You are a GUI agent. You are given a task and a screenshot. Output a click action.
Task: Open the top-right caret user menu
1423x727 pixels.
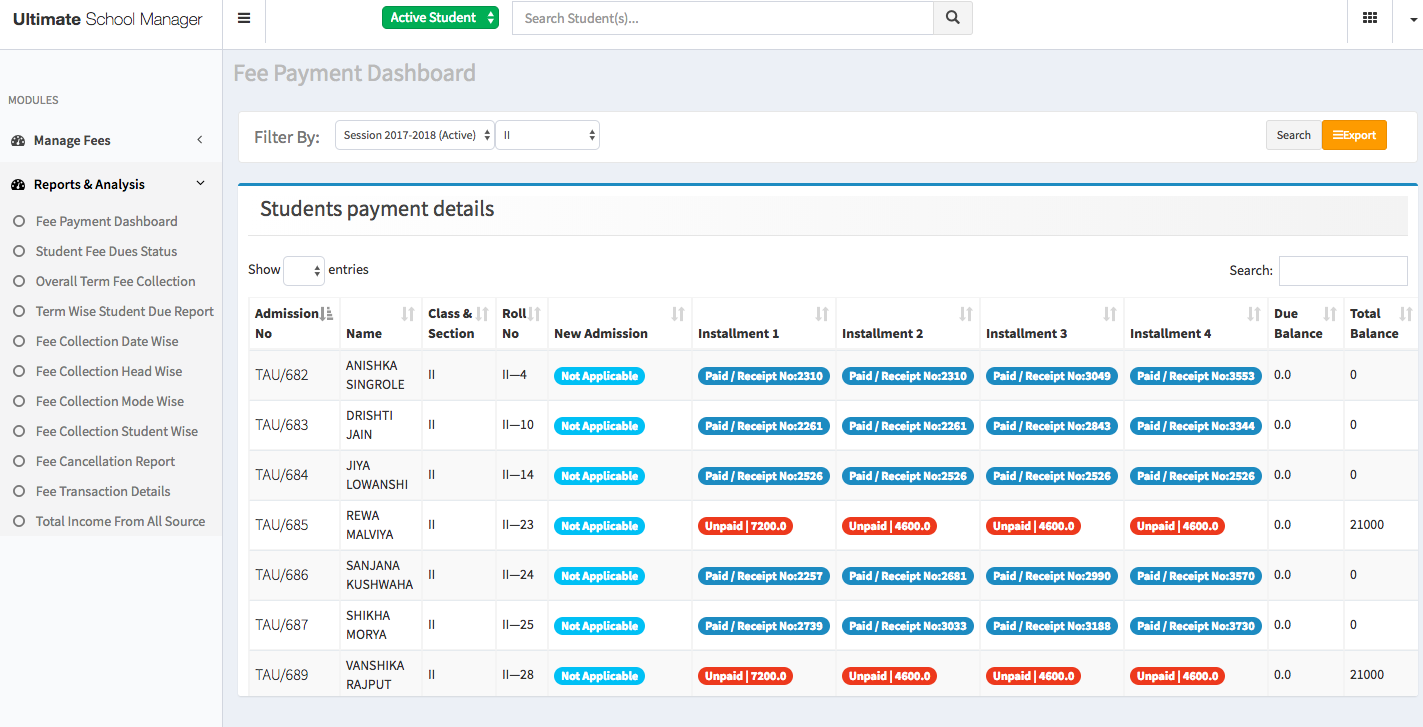pyautogui.click(x=1414, y=19)
